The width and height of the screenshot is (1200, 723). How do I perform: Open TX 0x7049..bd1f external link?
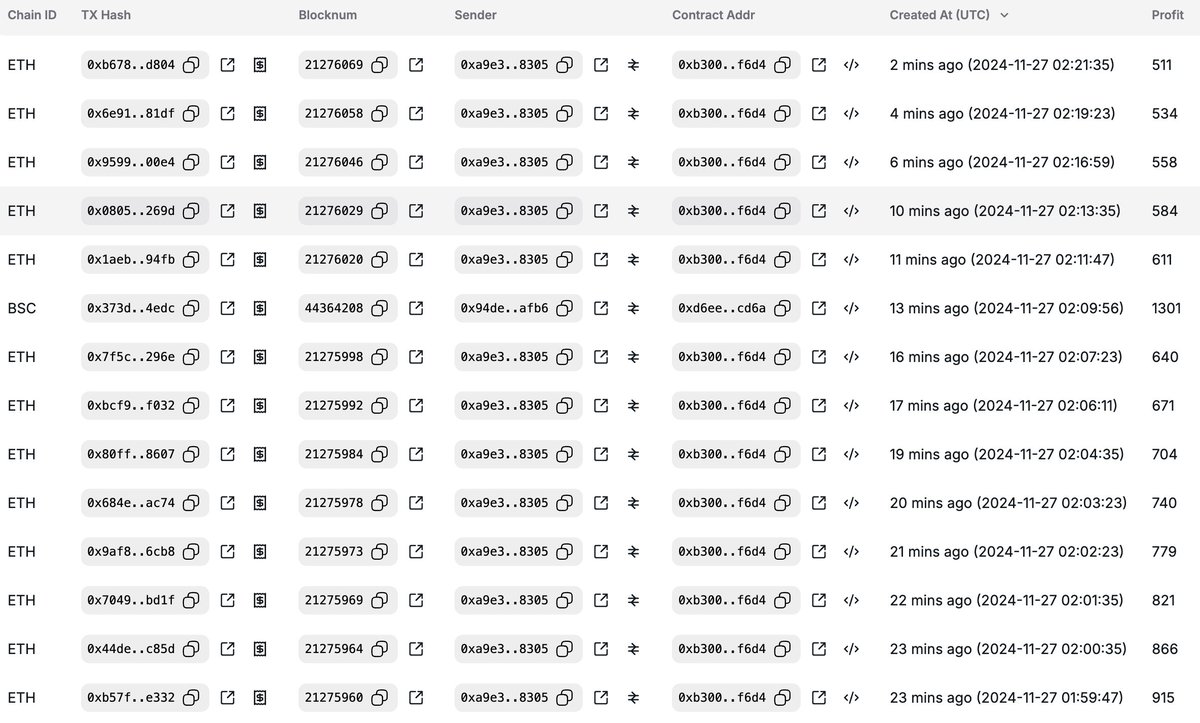[x=227, y=600]
